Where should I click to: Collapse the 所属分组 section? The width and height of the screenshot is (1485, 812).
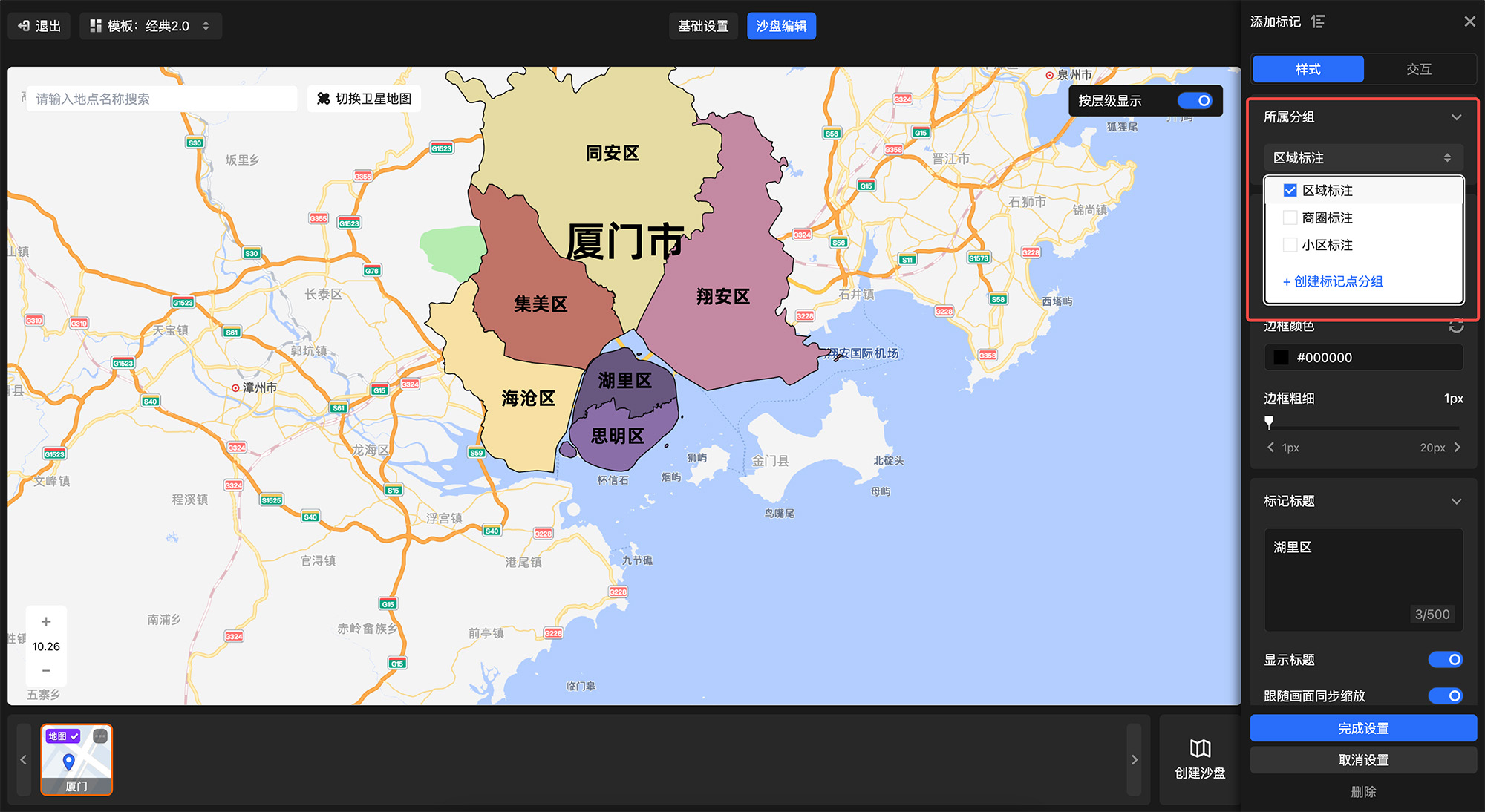pos(1456,117)
